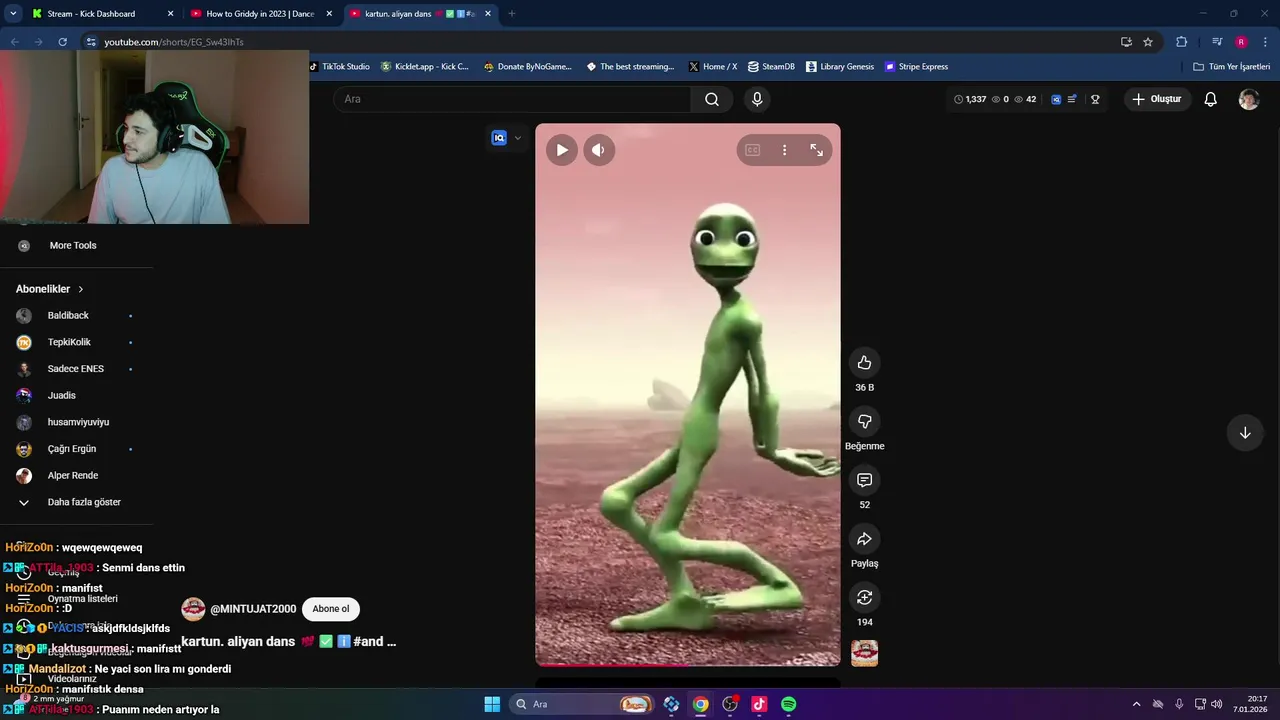Open YouTube notifications bell

point(1210,99)
